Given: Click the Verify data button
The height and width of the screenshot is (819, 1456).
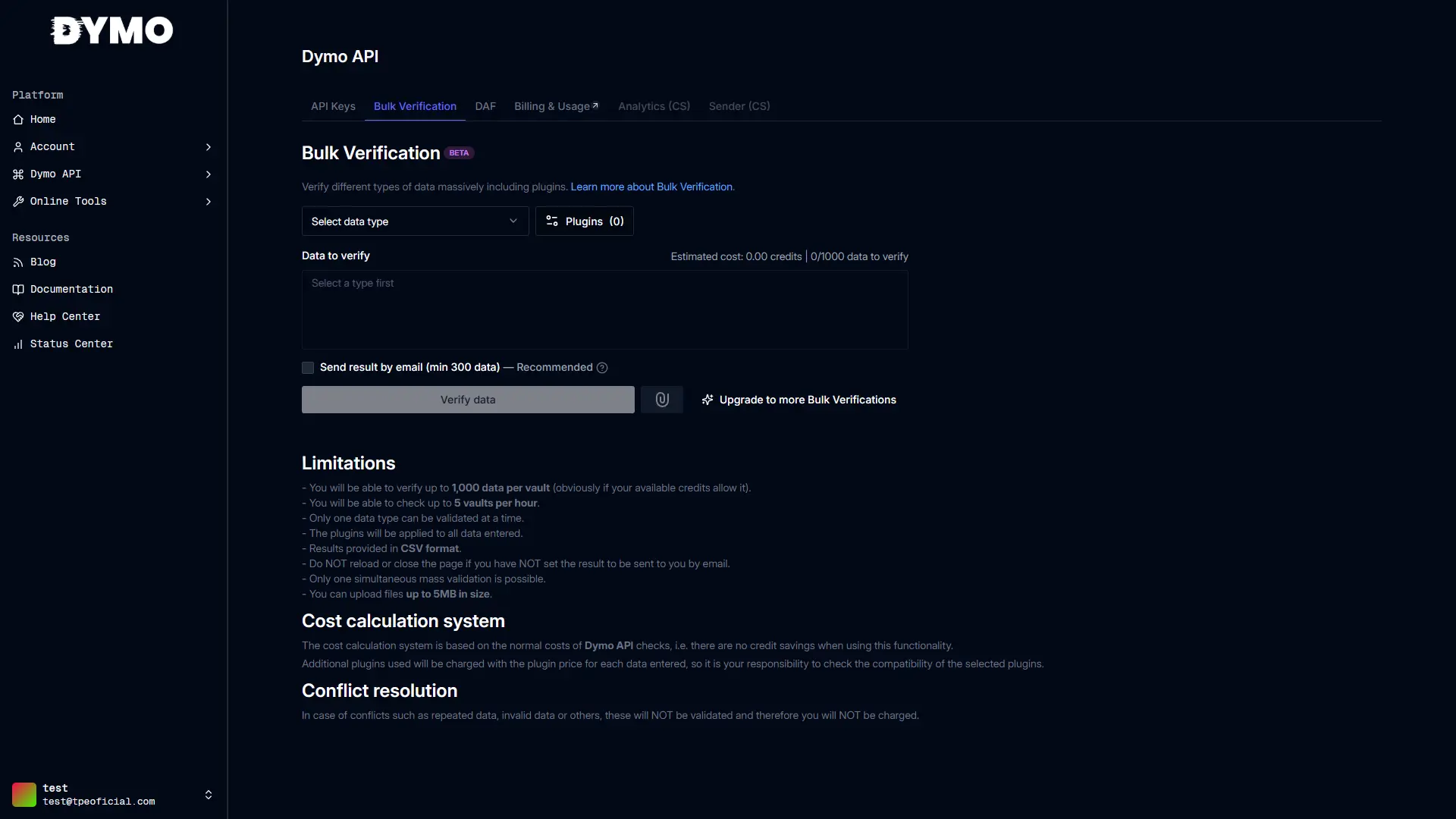Looking at the screenshot, I should [x=468, y=400].
